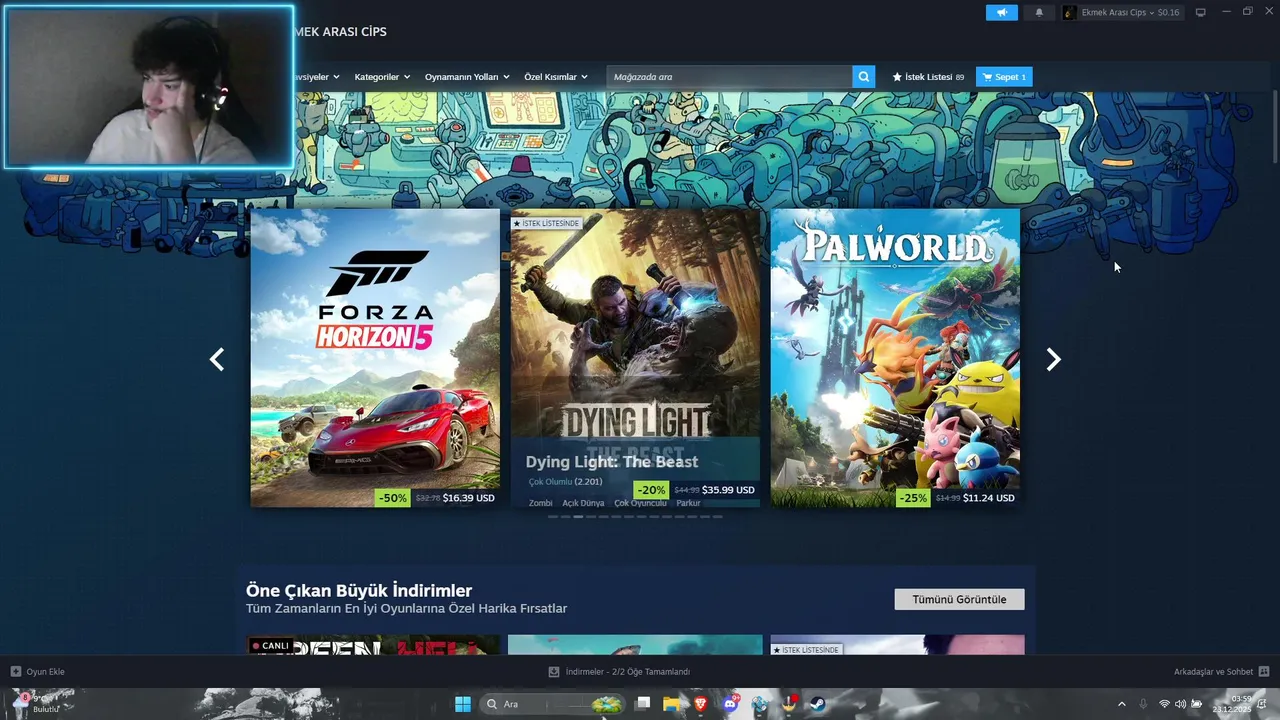Click the -50% discount badge
The height and width of the screenshot is (720, 1280).
point(392,498)
